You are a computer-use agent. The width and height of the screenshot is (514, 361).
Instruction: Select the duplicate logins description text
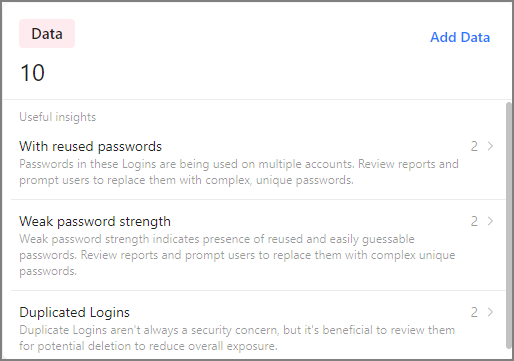(237, 338)
